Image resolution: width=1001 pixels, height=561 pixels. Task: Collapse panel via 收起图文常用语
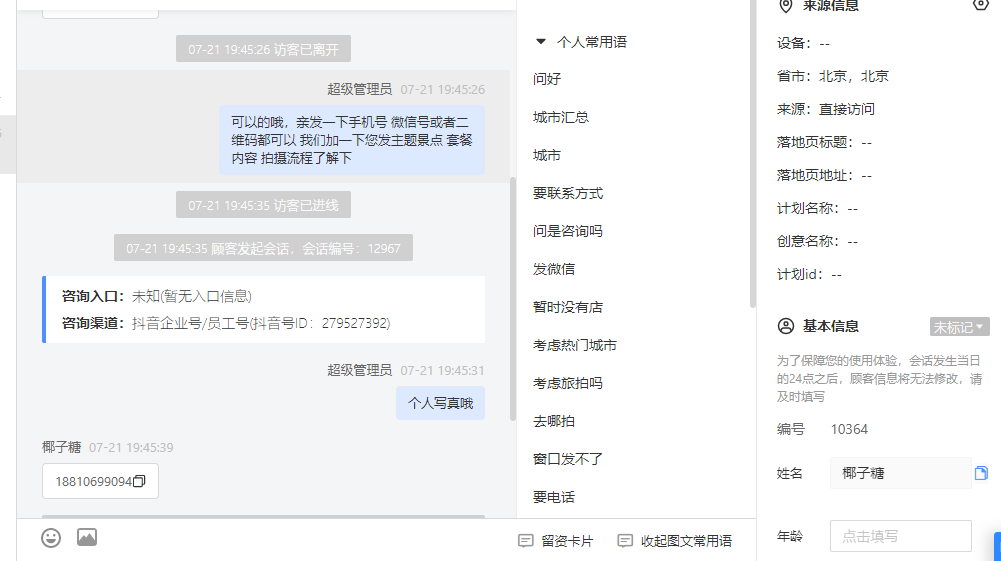[x=675, y=541]
